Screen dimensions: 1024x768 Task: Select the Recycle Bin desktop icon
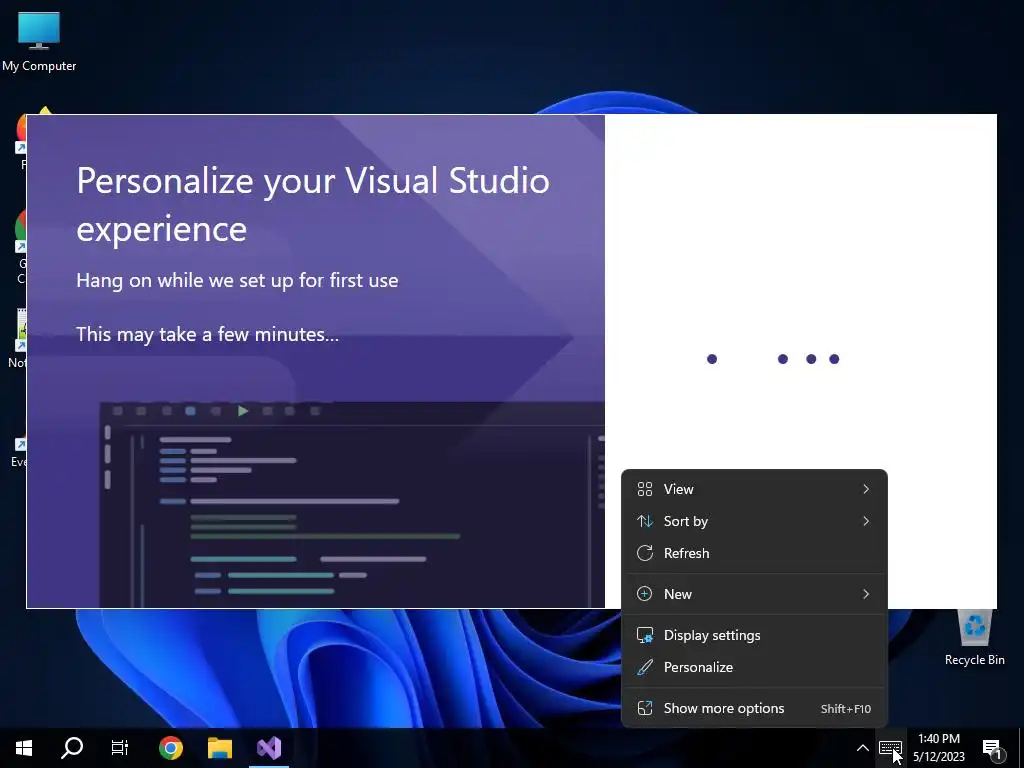[x=974, y=638]
